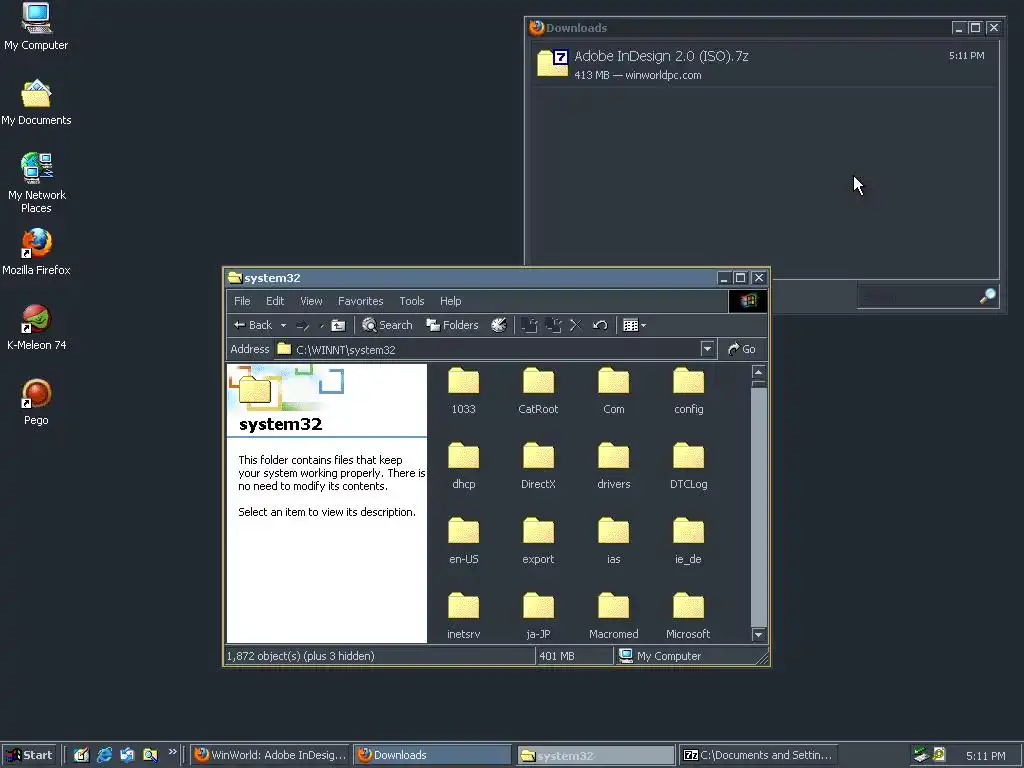Open the History pane icon
The height and width of the screenshot is (768, 1024).
[499, 325]
